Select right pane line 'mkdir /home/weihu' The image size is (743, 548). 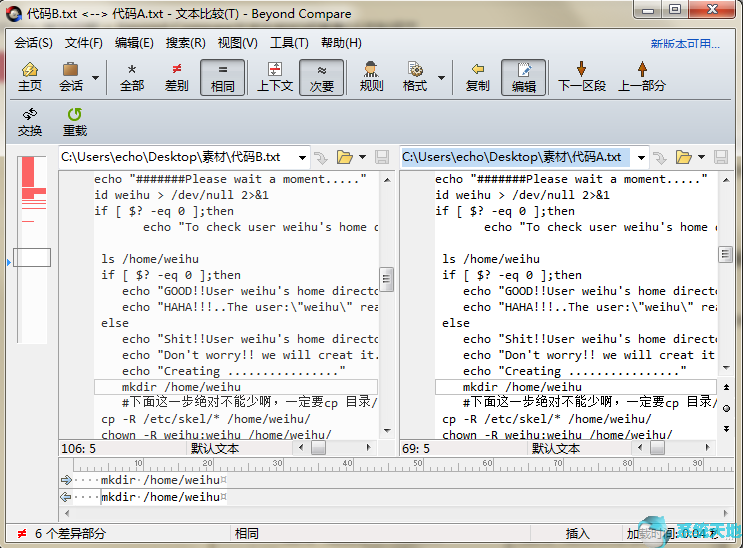point(576,387)
